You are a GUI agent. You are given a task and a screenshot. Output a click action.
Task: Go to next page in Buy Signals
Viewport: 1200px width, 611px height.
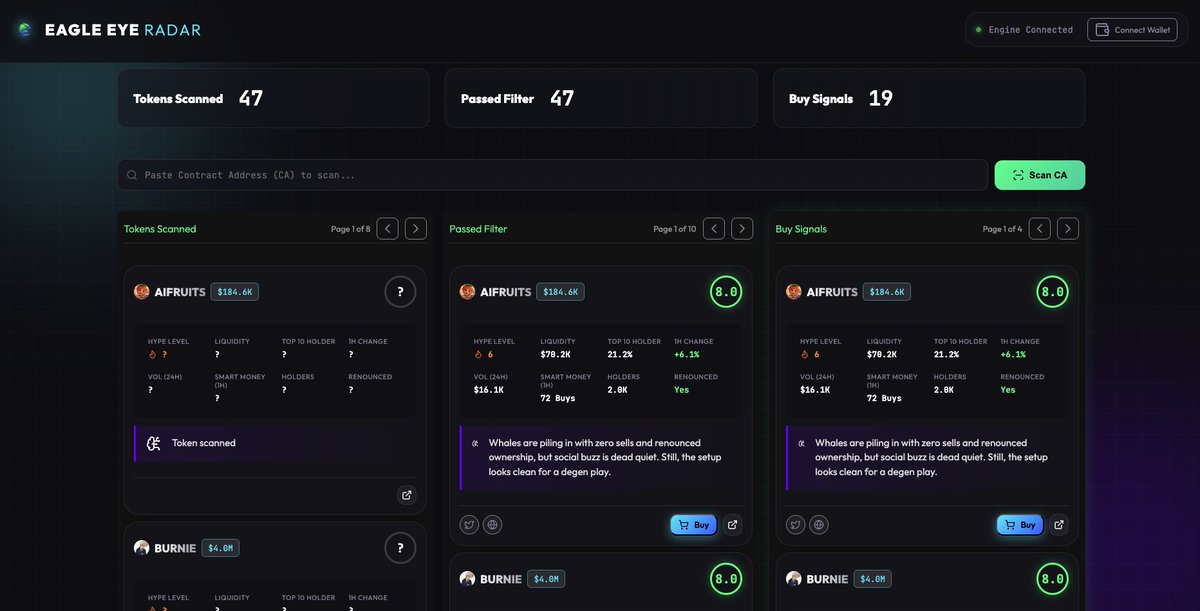click(1068, 229)
